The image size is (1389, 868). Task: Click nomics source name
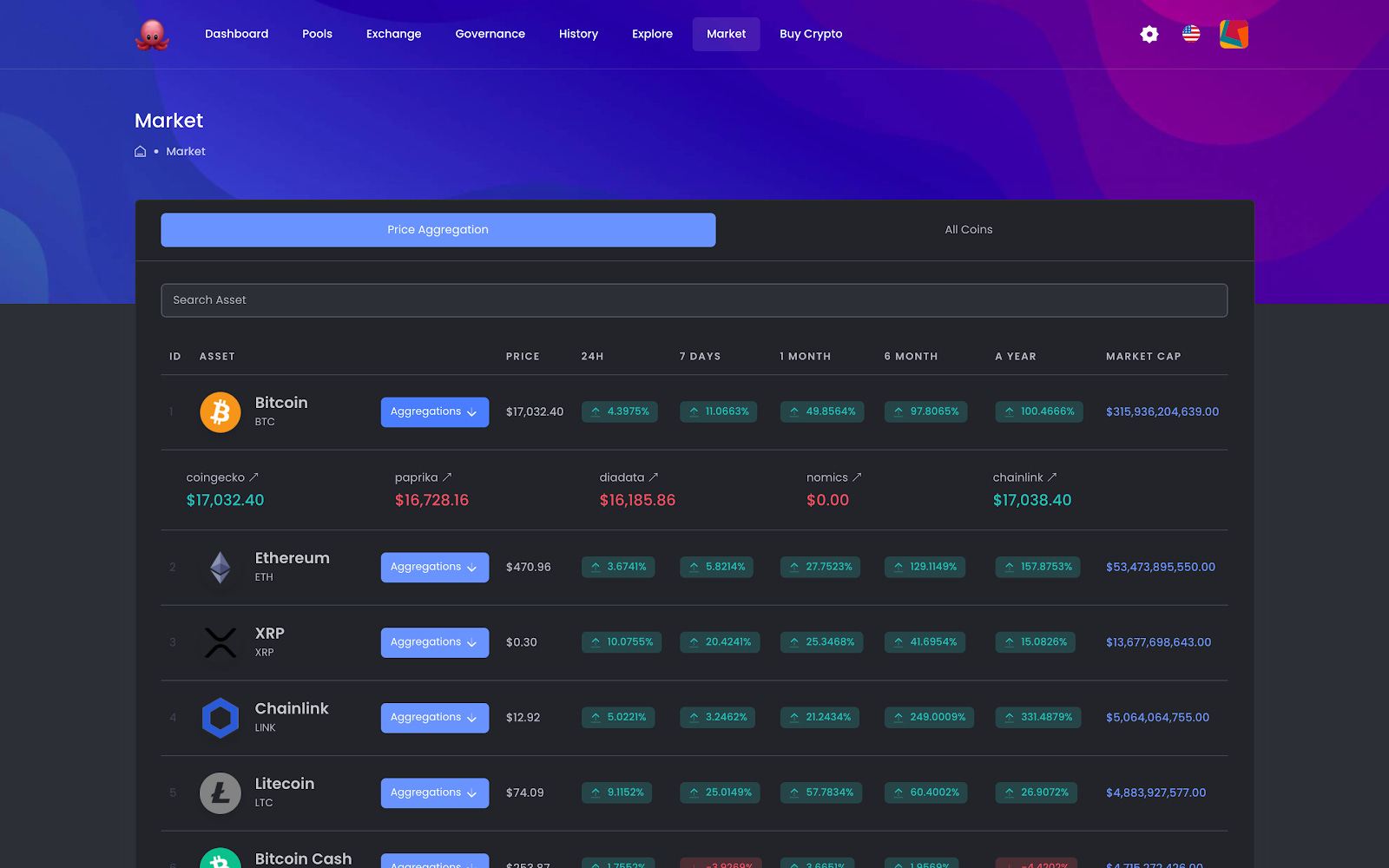pyautogui.click(x=827, y=477)
